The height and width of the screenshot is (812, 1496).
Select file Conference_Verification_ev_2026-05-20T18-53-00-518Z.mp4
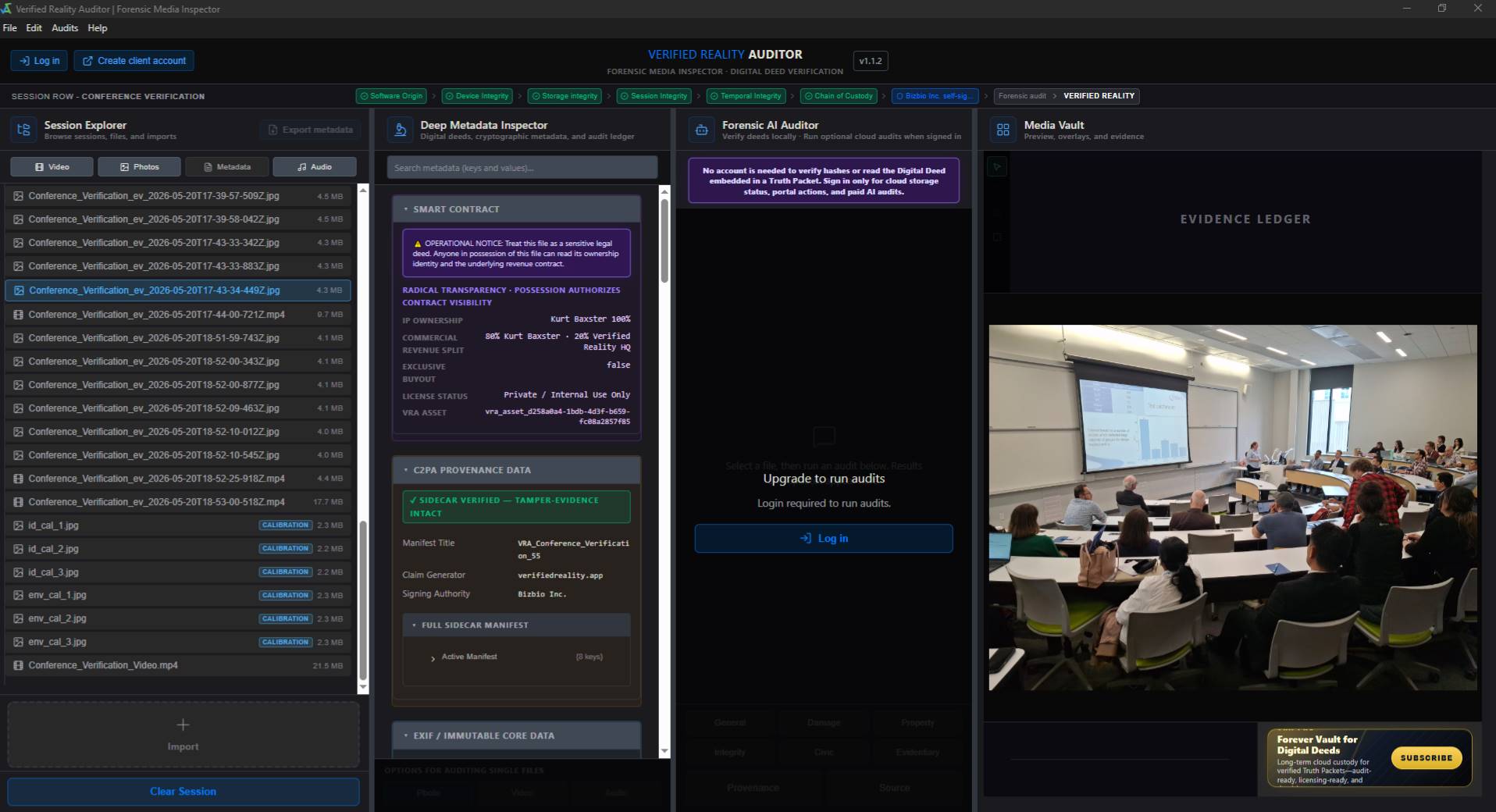[x=179, y=502]
